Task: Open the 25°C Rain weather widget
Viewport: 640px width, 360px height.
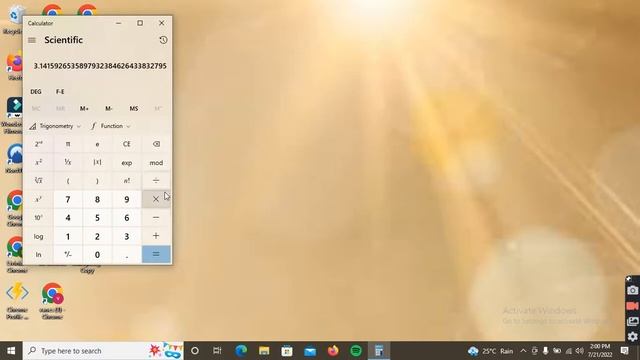Action: 490,351
